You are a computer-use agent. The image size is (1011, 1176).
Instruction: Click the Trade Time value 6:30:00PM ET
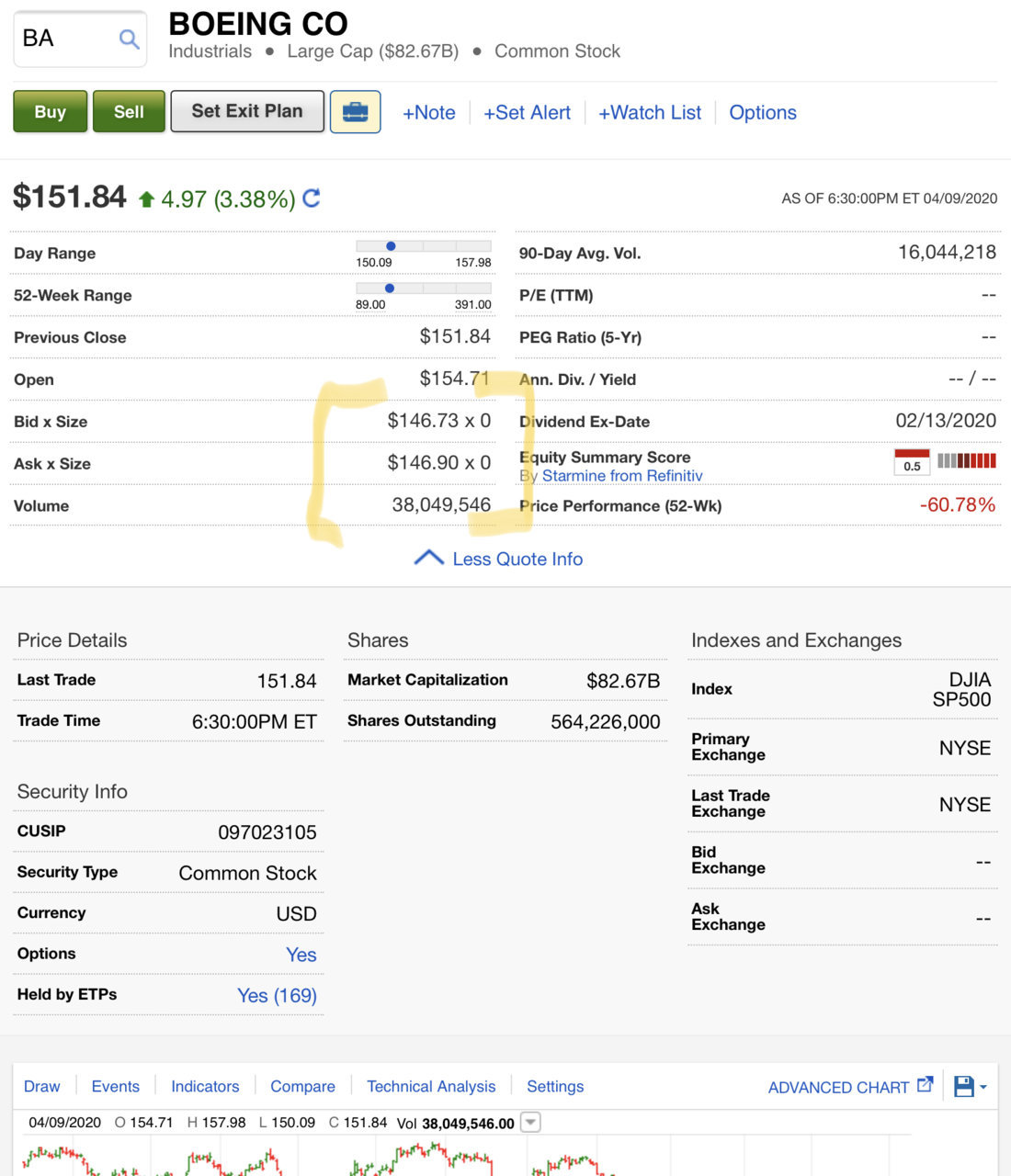[255, 722]
